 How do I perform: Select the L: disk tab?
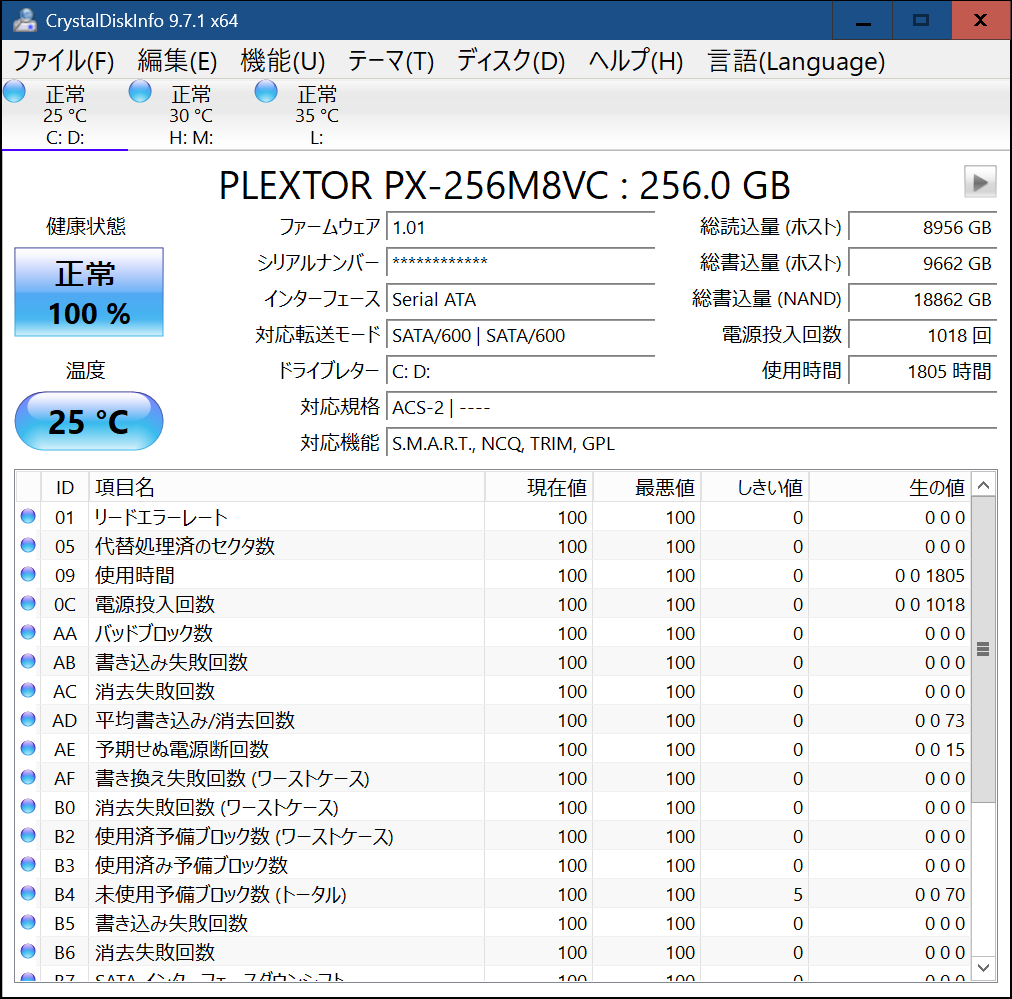pos(317,115)
